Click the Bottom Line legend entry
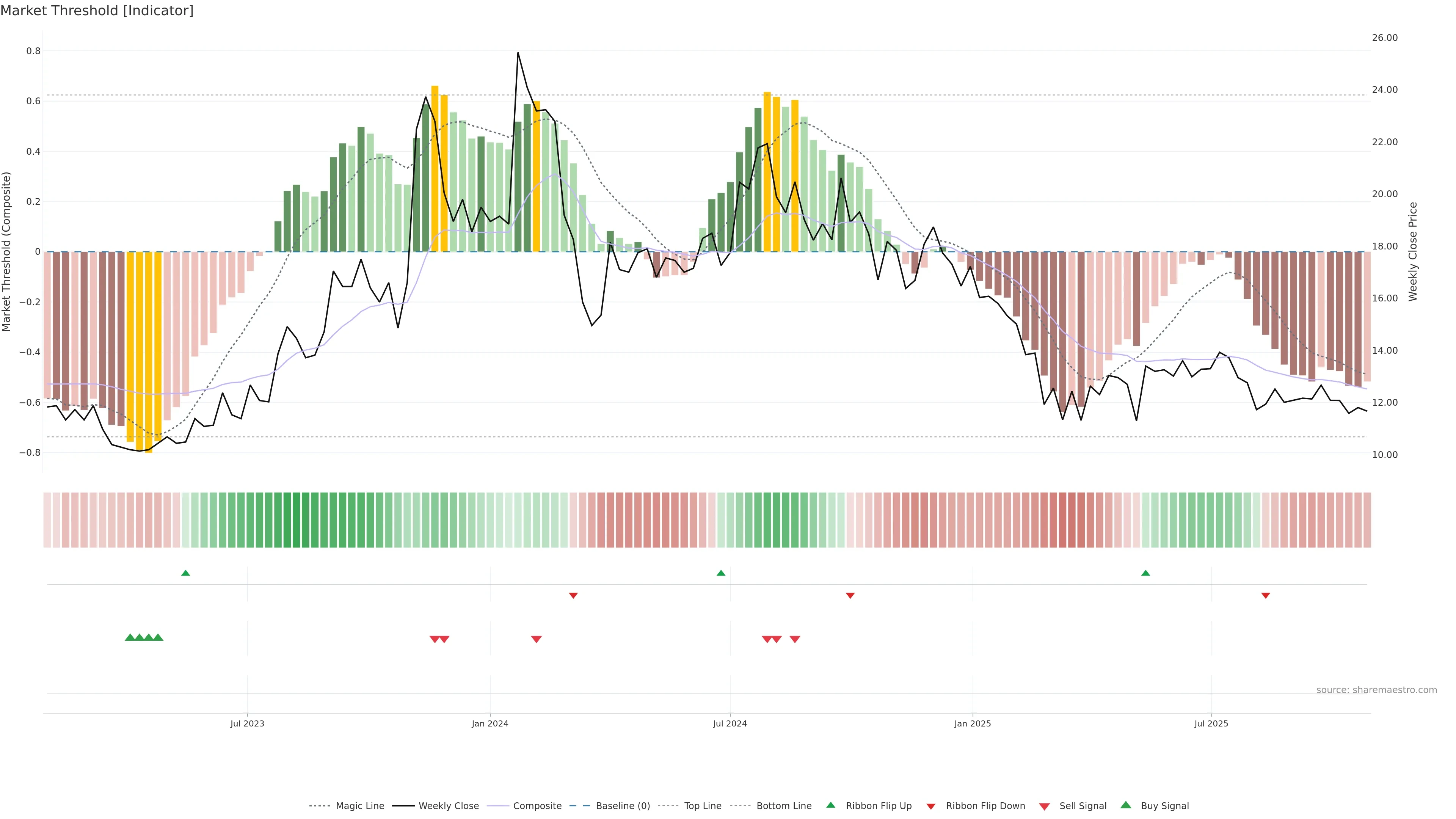1456x819 pixels. click(x=783, y=806)
